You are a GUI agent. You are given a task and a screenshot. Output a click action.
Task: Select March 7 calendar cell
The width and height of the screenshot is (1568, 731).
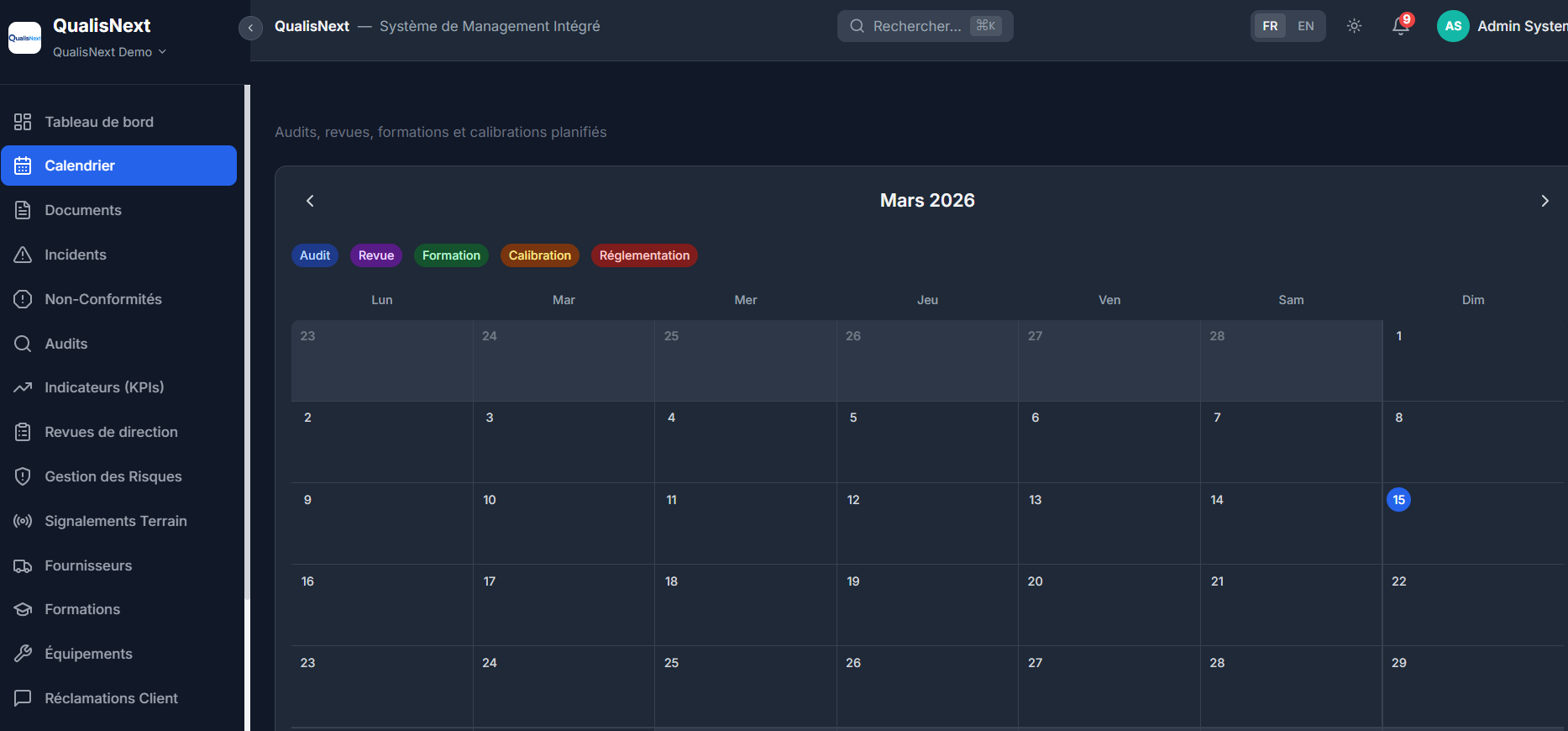click(1291, 442)
